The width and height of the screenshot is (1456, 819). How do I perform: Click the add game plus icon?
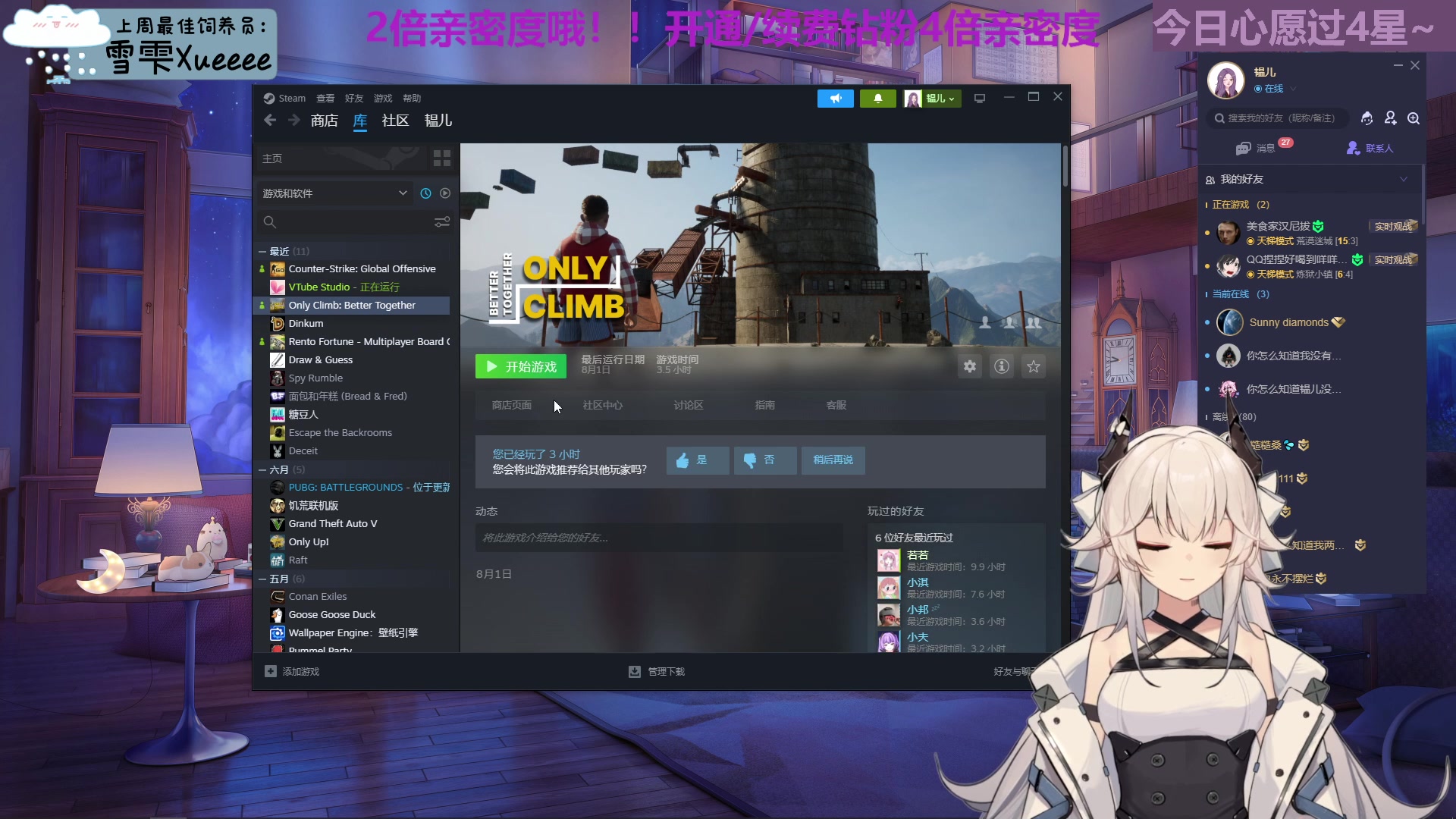tap(271, 671)
